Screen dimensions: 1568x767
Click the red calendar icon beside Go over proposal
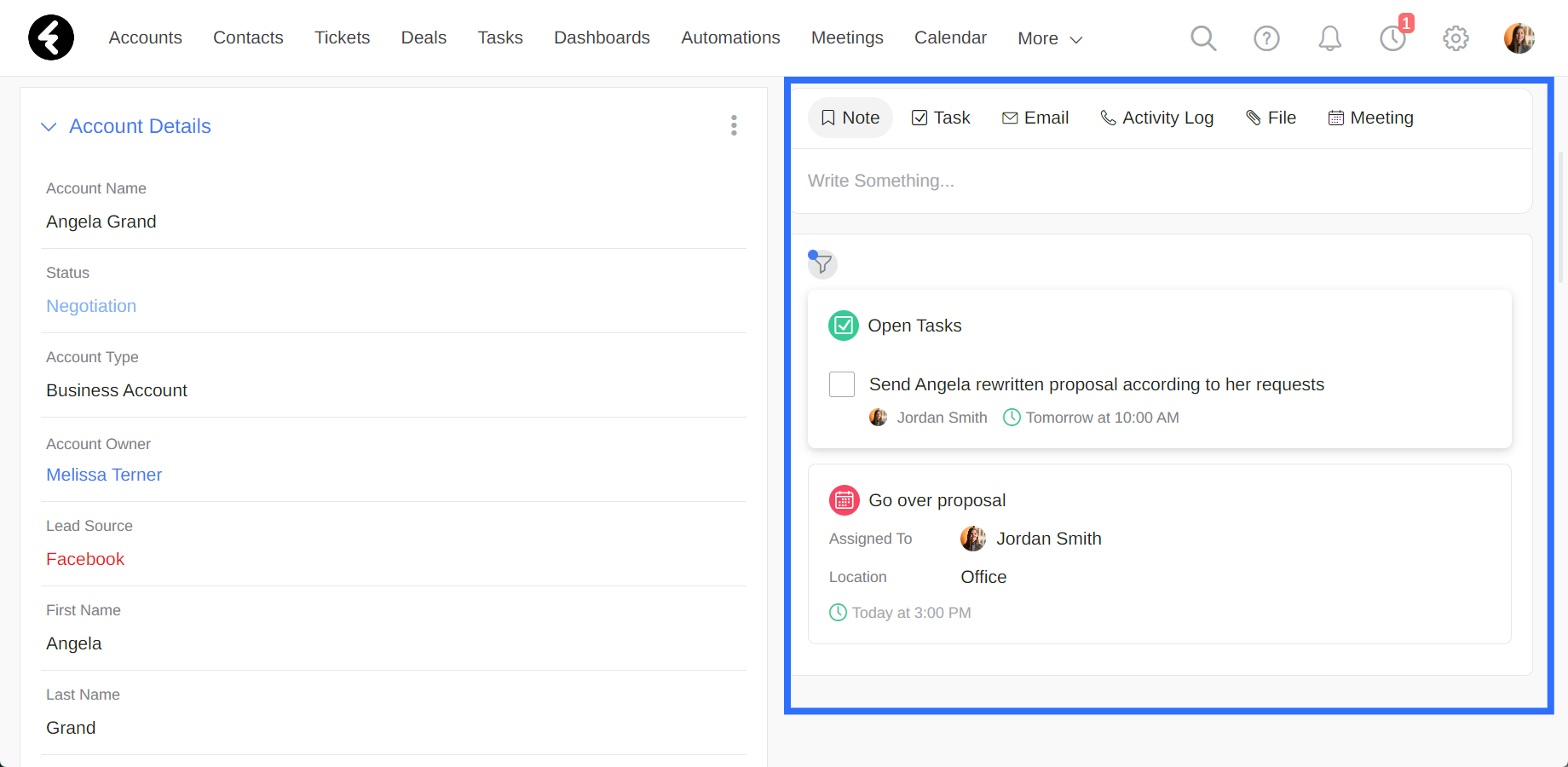[x=845, y=500]
